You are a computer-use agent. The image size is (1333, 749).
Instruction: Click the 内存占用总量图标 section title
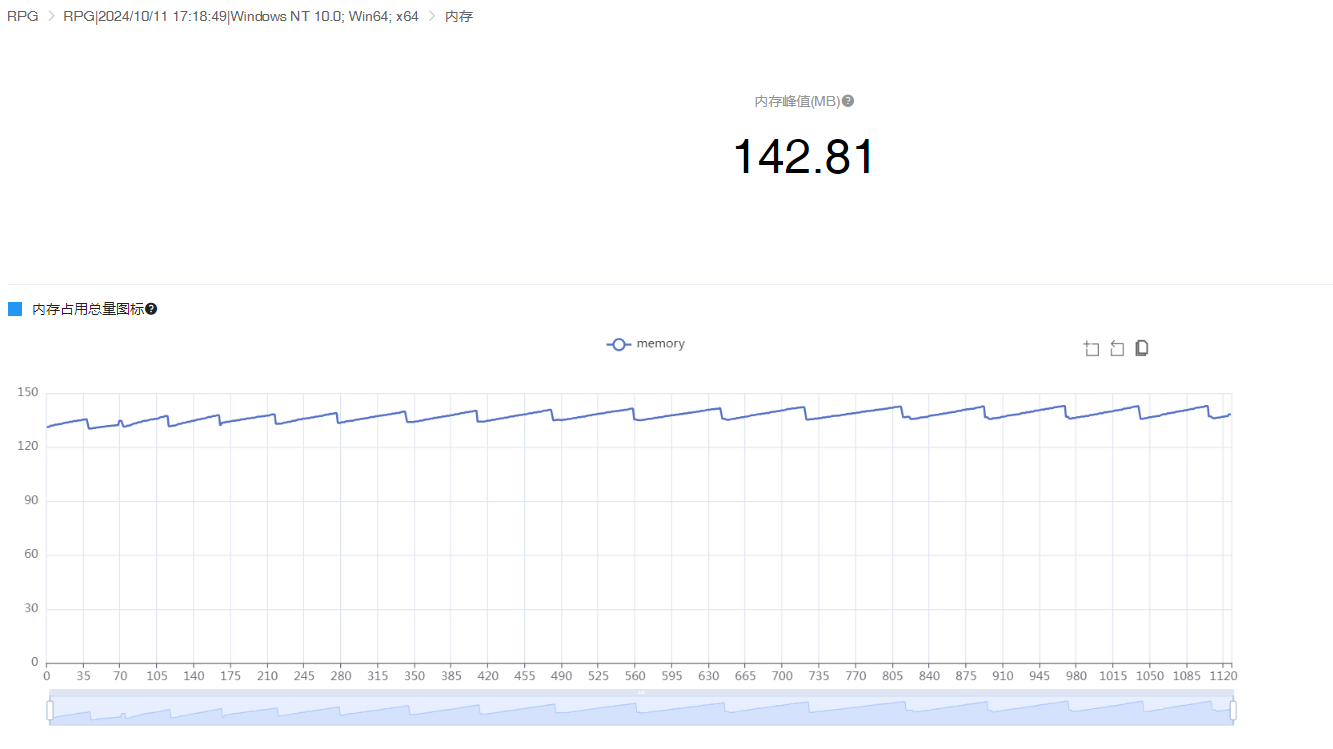pos(88,310)
